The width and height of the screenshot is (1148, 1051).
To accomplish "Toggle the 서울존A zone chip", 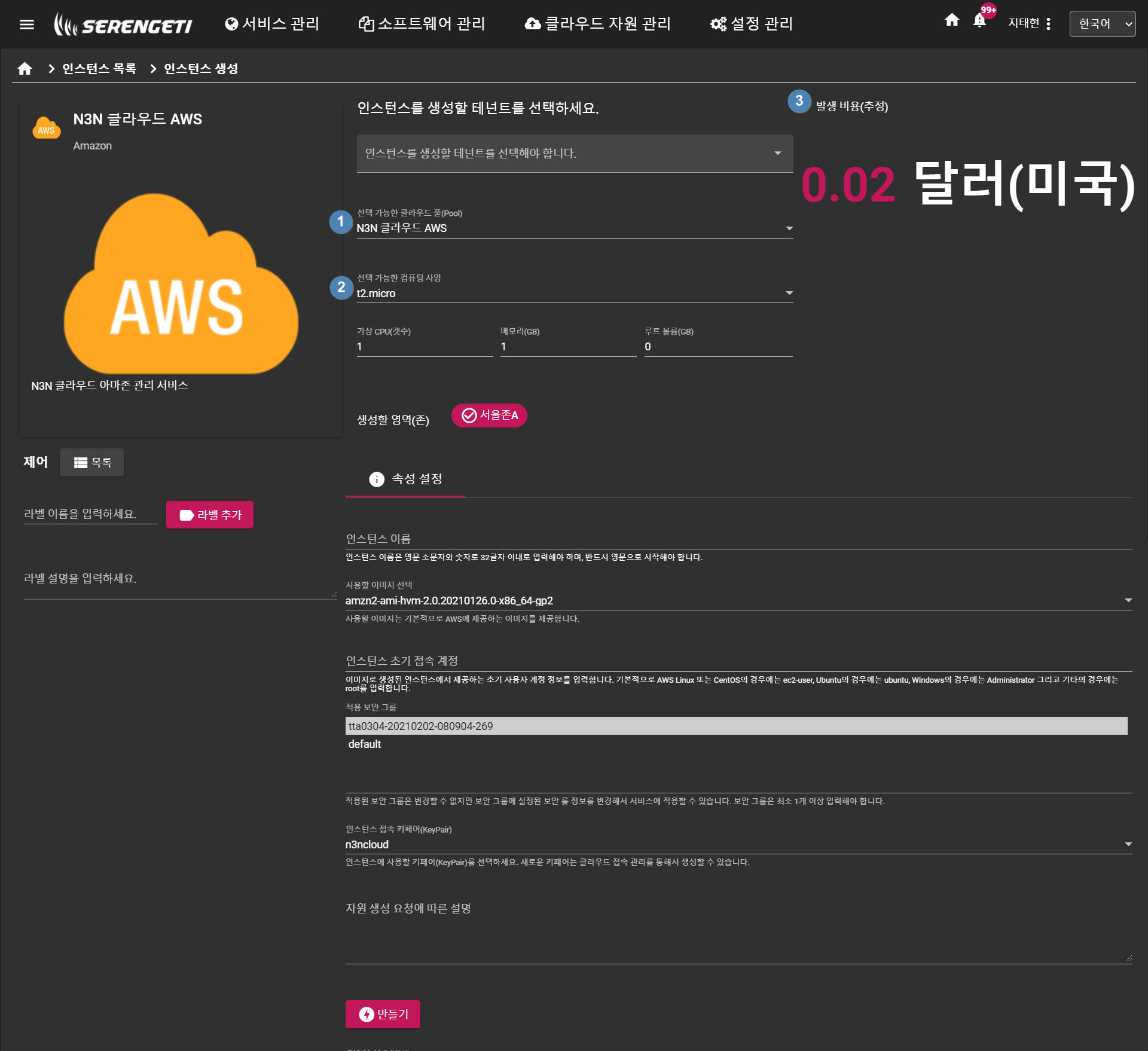I will 489,415.
